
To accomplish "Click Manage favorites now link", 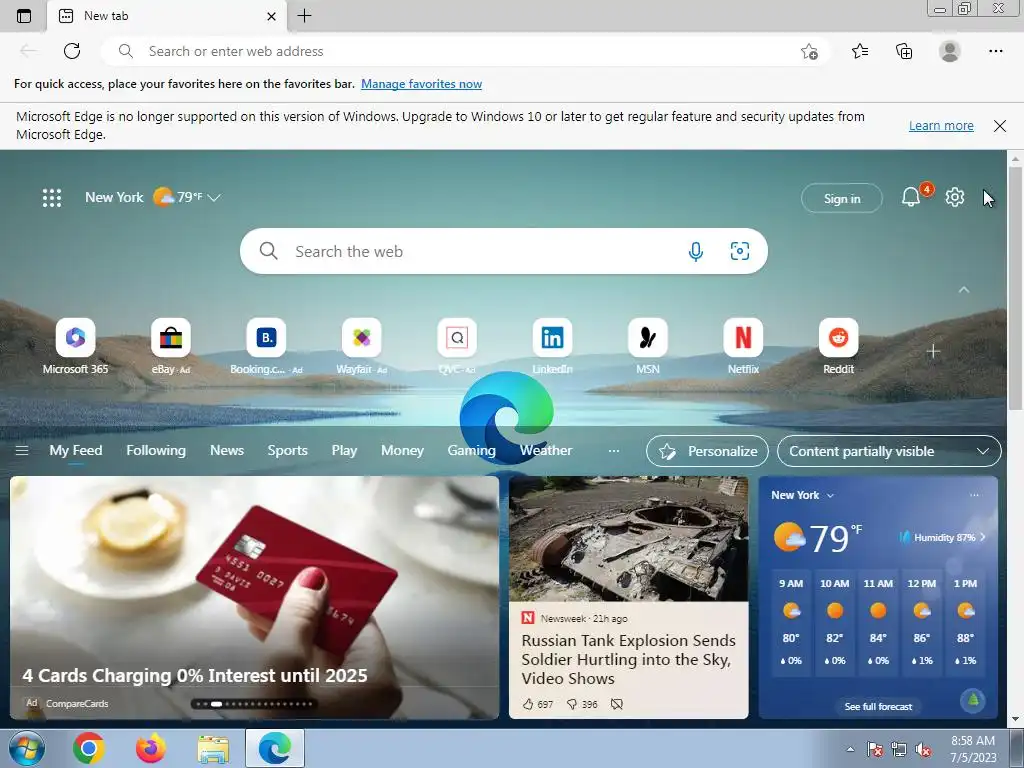I will coord(421,84).
